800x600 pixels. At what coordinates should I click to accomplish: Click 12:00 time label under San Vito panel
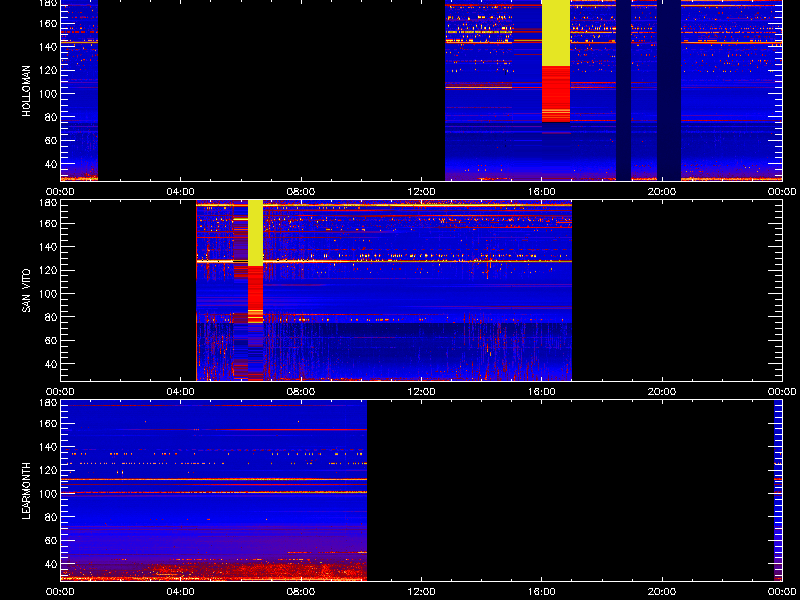coord(421,392)
